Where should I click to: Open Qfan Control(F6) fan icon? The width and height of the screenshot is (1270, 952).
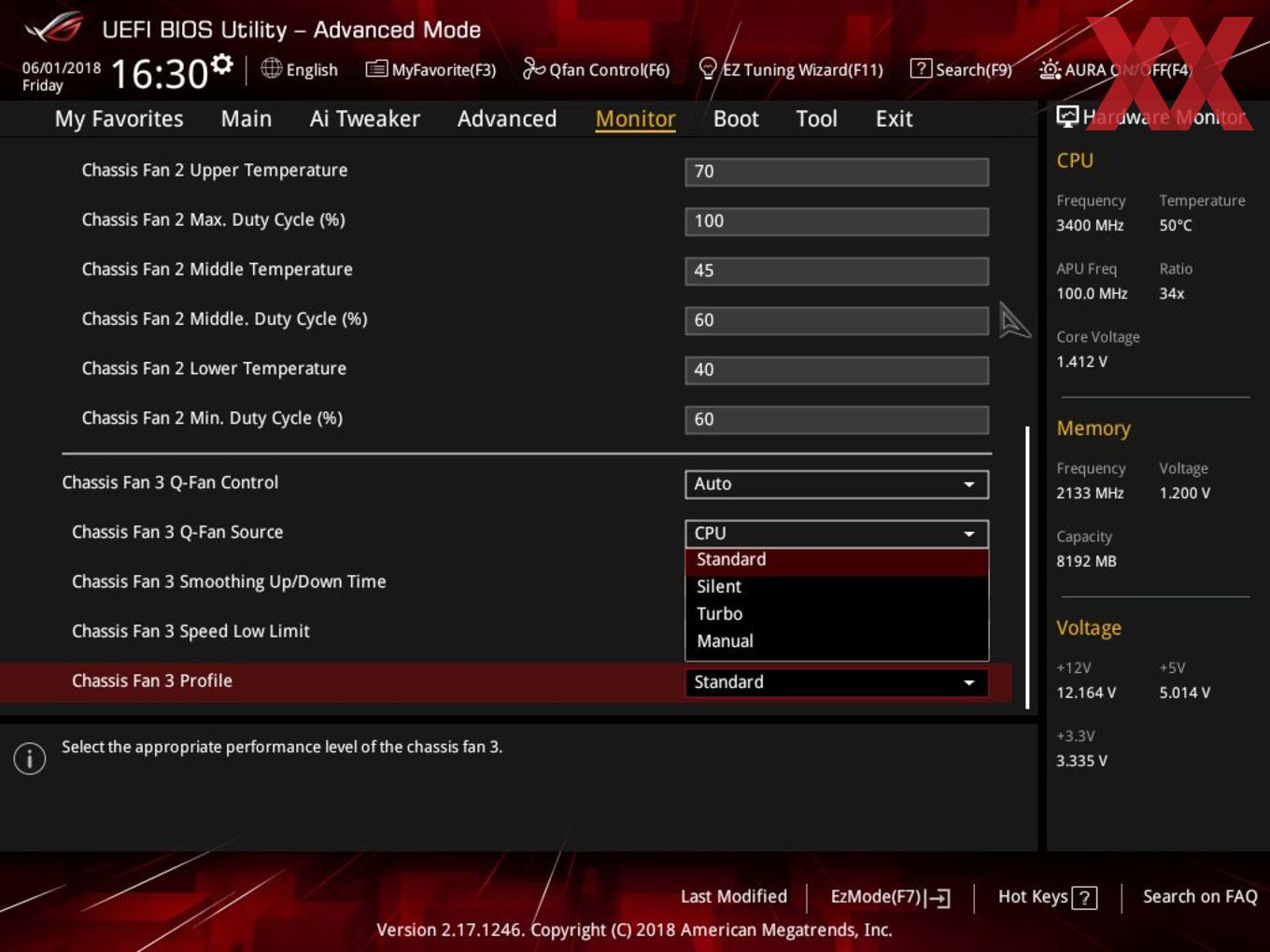click(533, 68)
